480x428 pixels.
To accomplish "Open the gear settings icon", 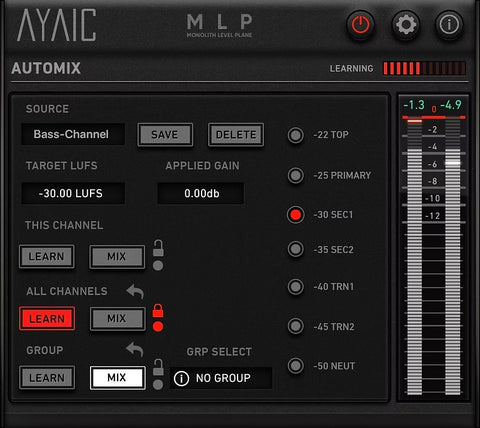I will 405,25.
